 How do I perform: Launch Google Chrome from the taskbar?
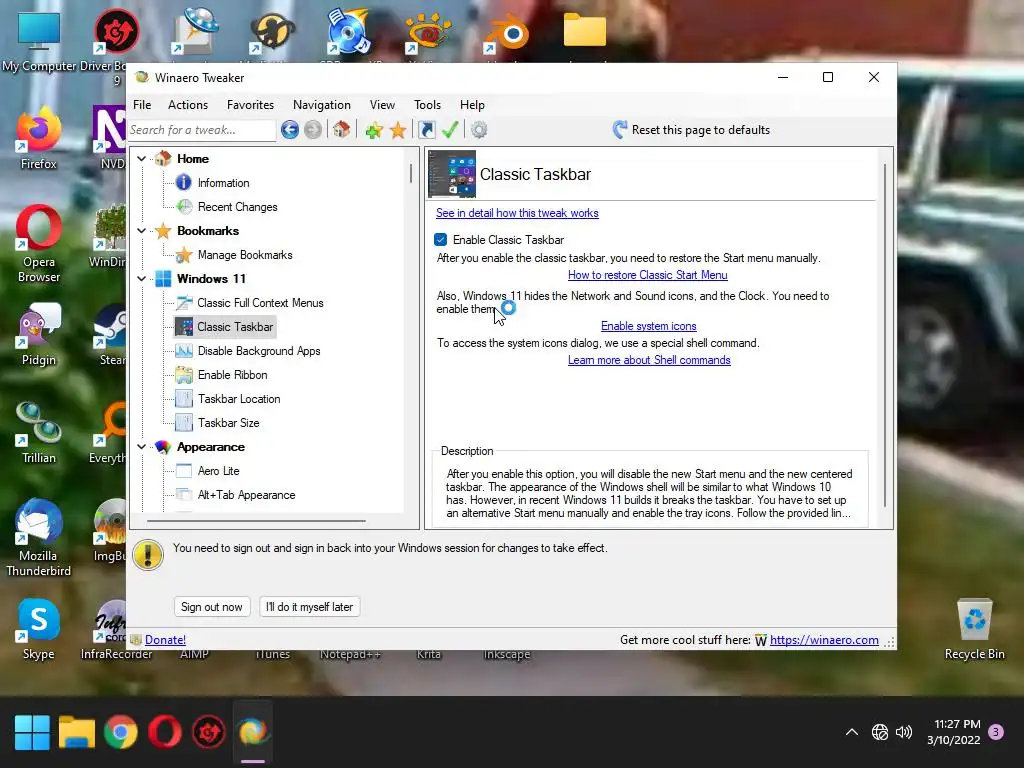coord(121,732)
